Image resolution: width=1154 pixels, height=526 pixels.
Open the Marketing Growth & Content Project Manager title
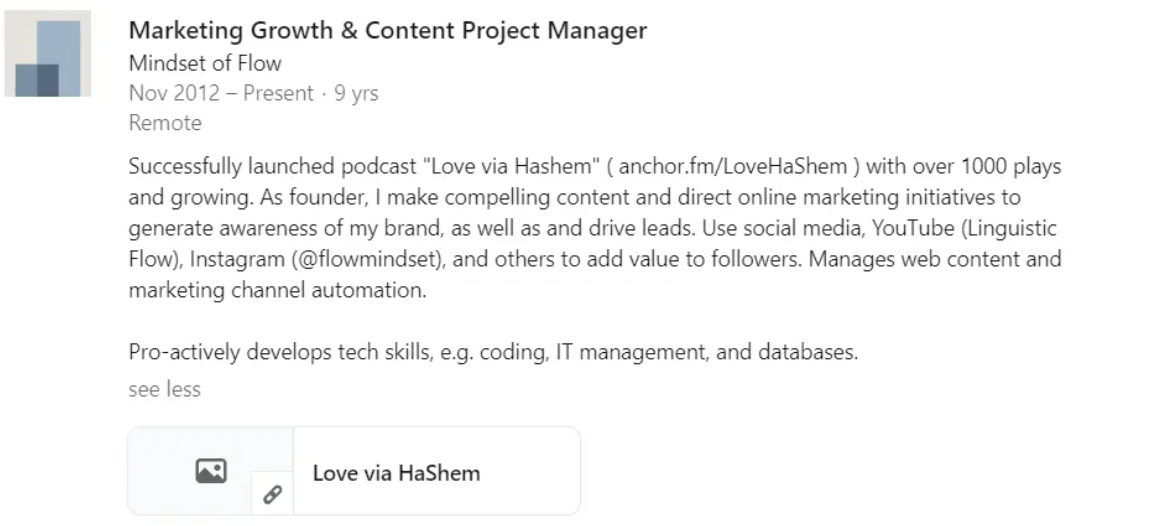click(388, 31)
